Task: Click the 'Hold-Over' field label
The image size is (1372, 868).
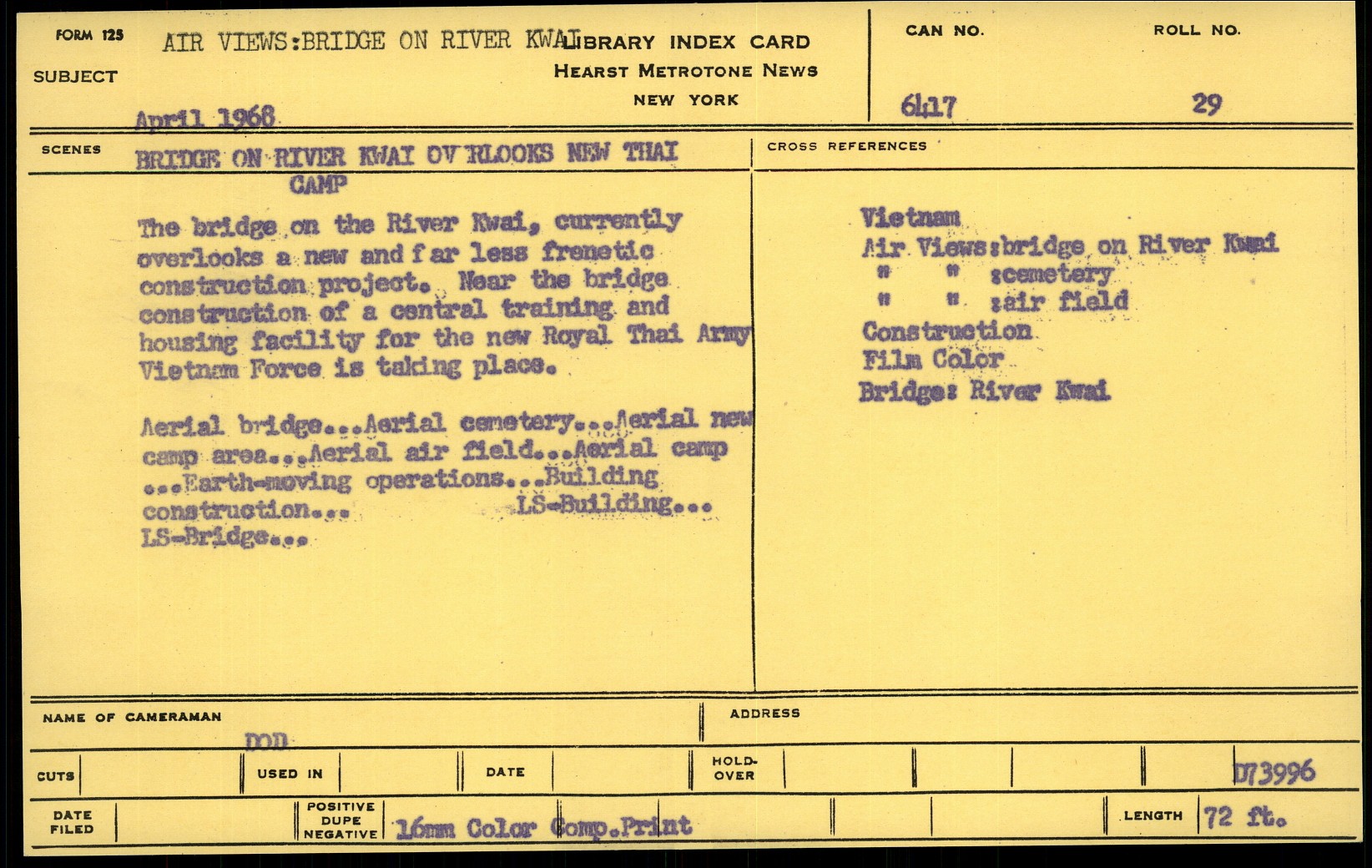Action: [x=734, y=769]
